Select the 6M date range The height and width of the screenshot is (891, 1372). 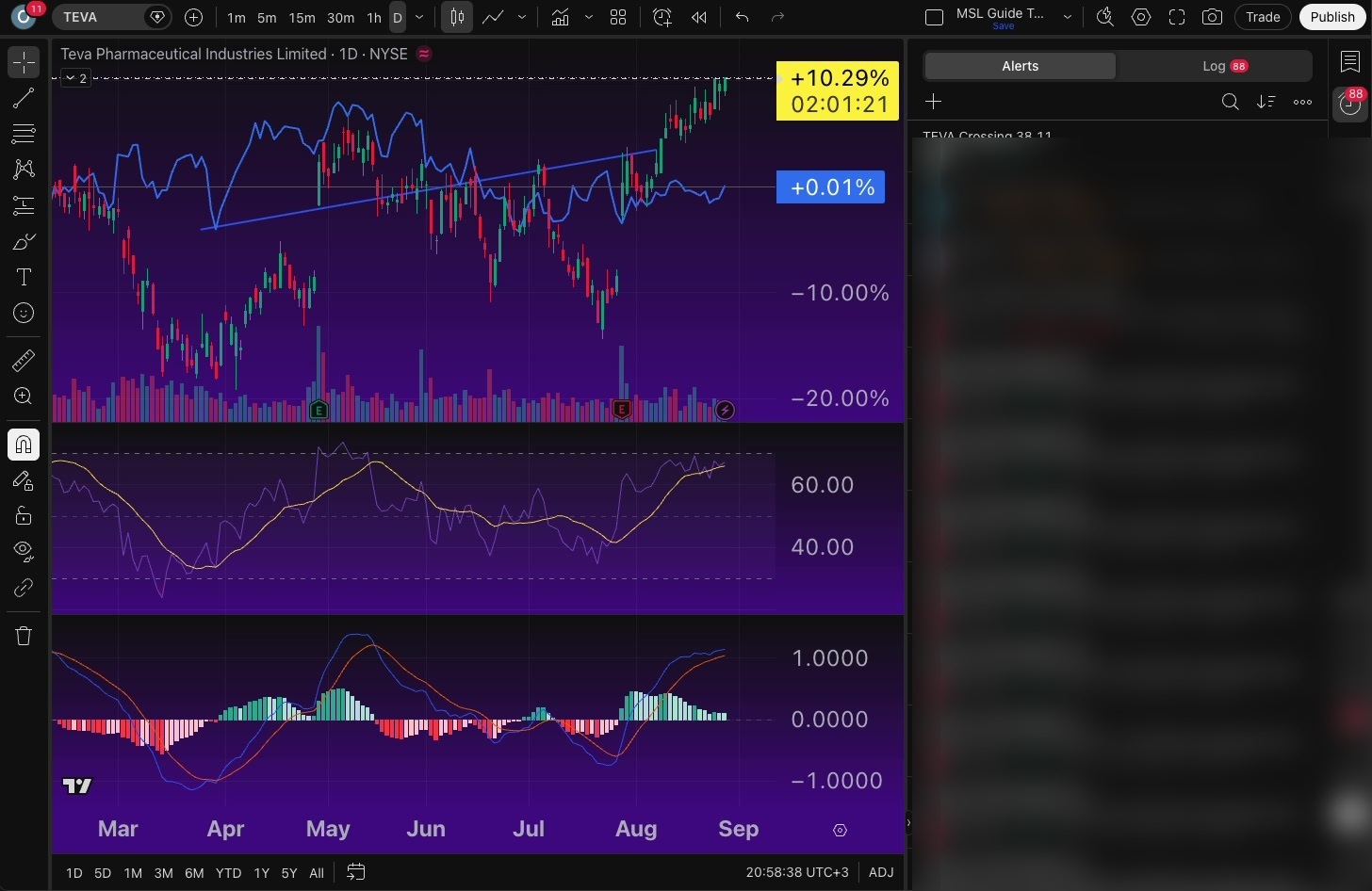[194, 873]
